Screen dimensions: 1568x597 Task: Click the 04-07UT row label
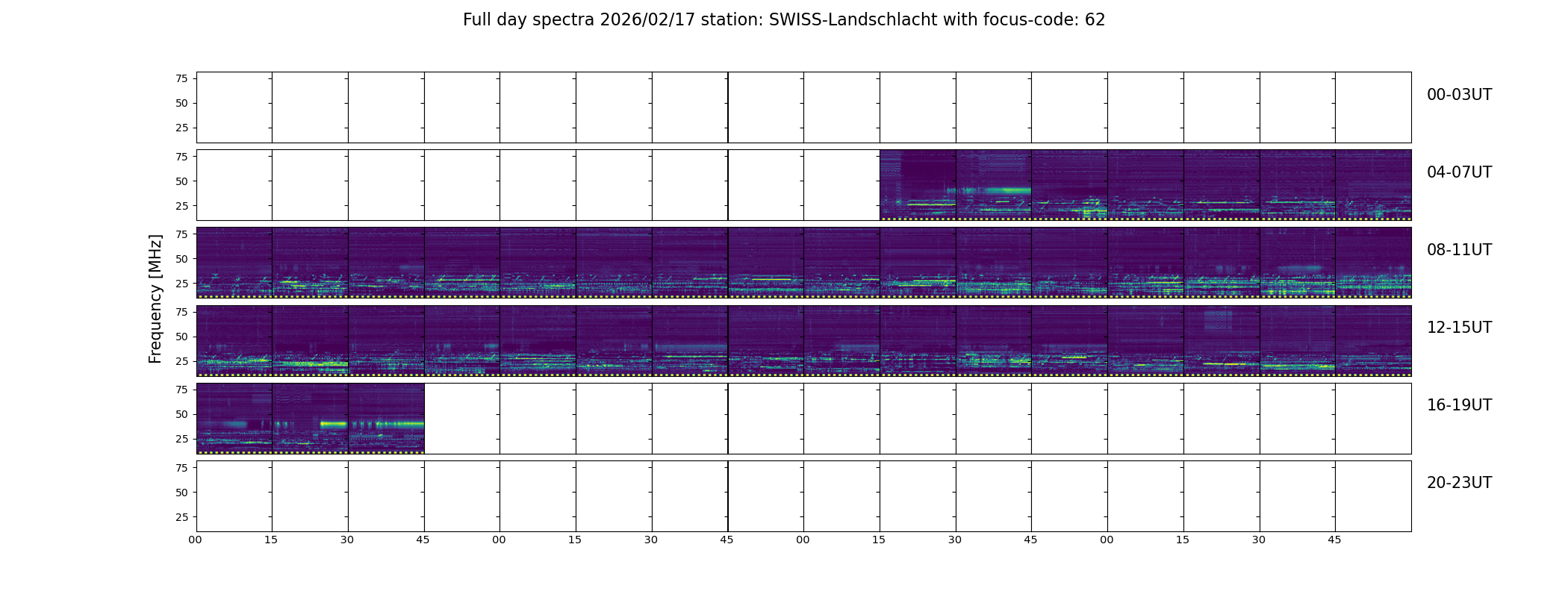pyautogui.click(x=1459, y=172)
